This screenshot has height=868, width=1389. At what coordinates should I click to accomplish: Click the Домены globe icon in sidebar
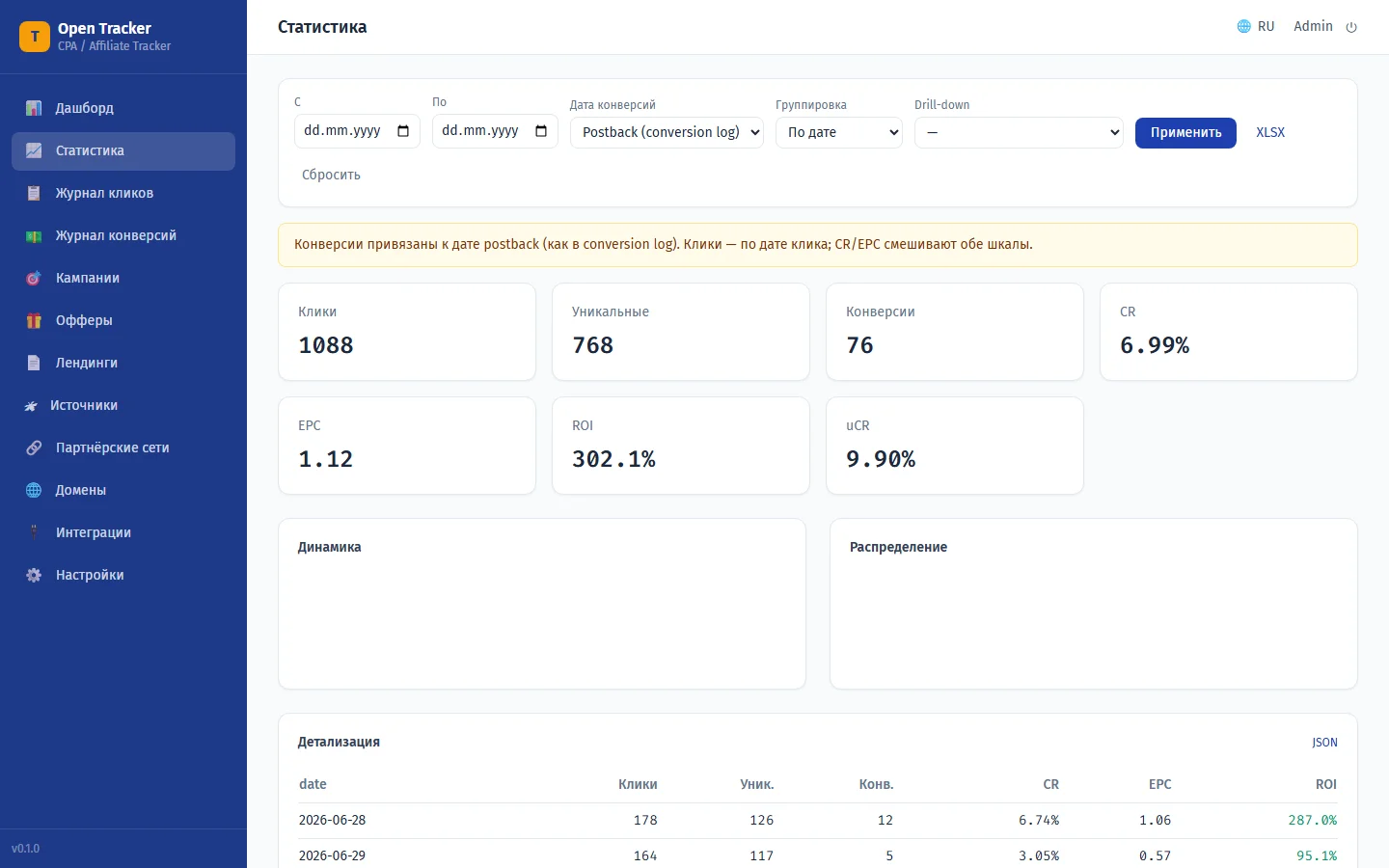tap(34, 490)
